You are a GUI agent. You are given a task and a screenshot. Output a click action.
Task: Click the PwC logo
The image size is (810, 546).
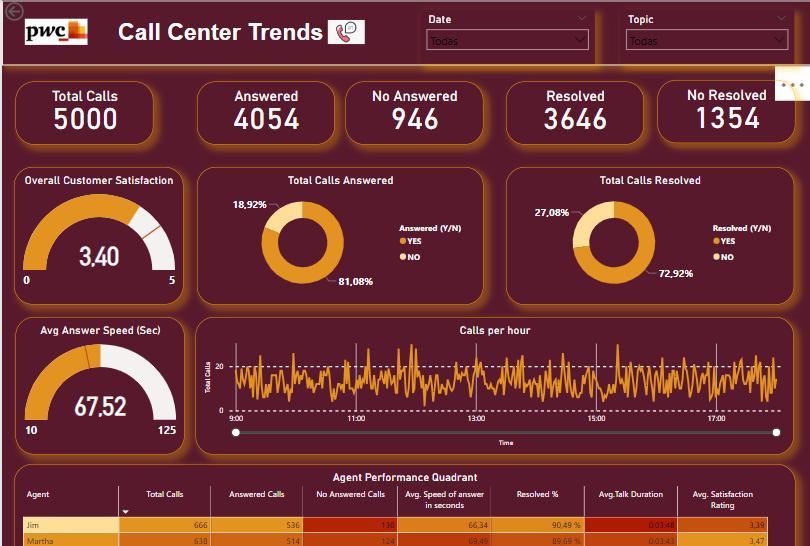click(x=56, y=32)
